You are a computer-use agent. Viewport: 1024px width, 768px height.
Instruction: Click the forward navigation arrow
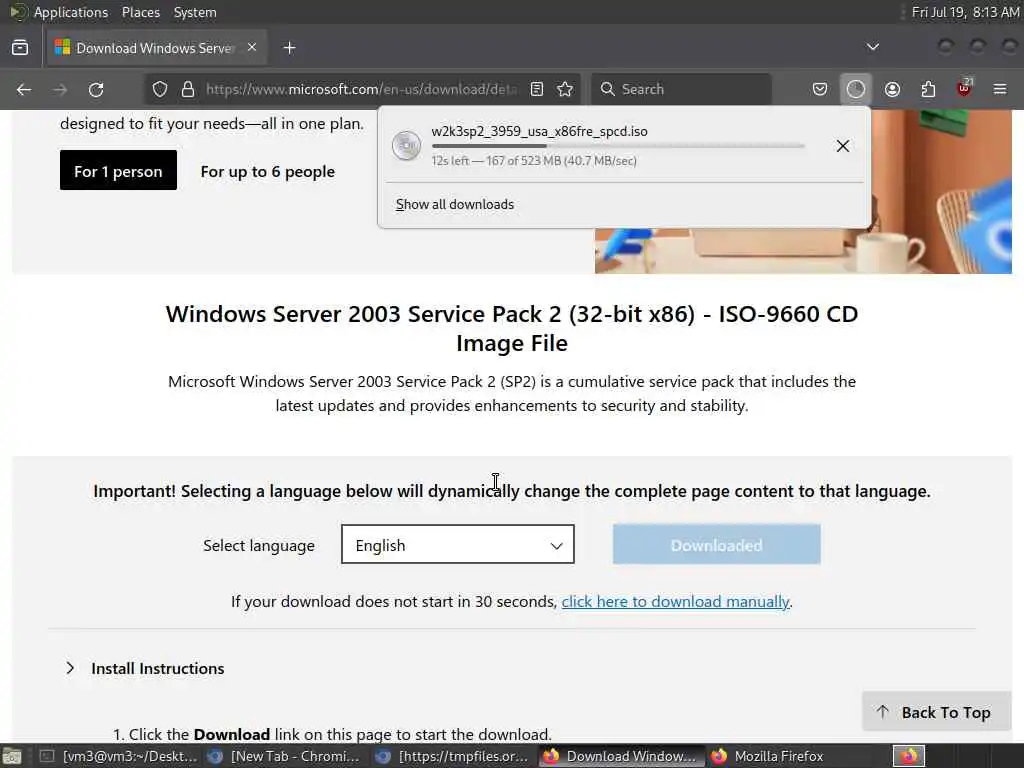[60, 89]
